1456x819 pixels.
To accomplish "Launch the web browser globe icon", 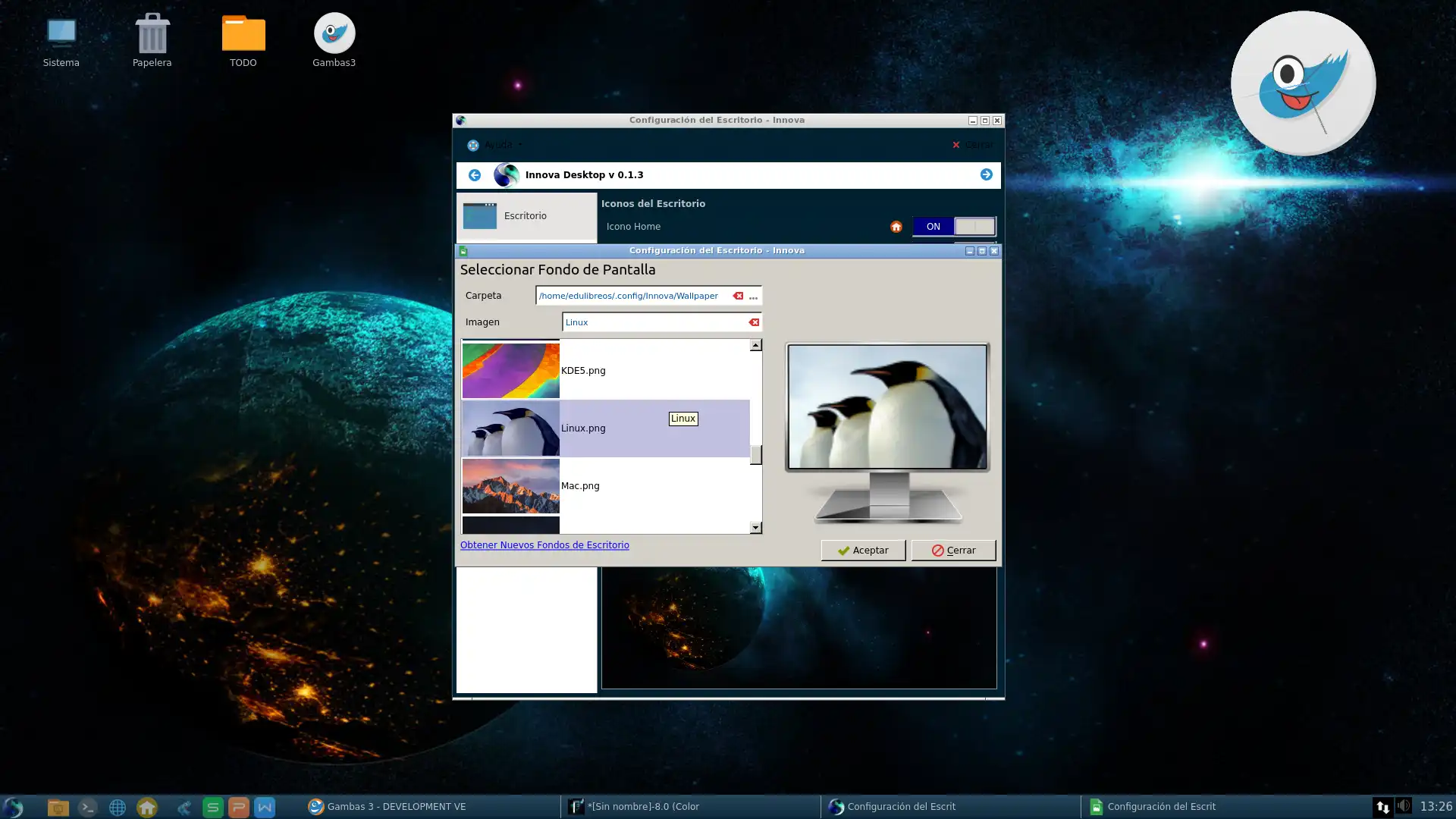I will click(118, 808).
